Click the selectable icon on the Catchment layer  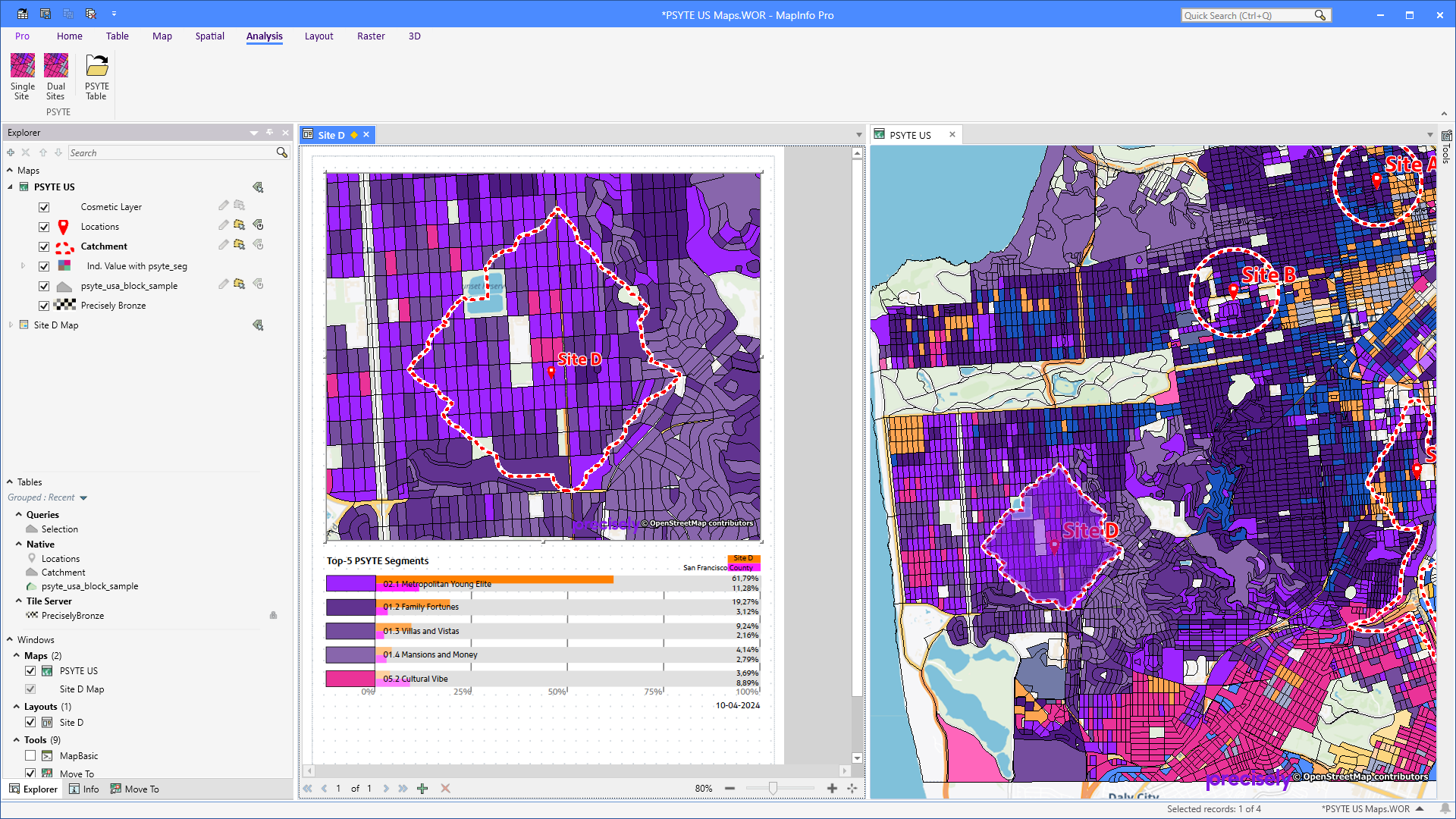239,244
